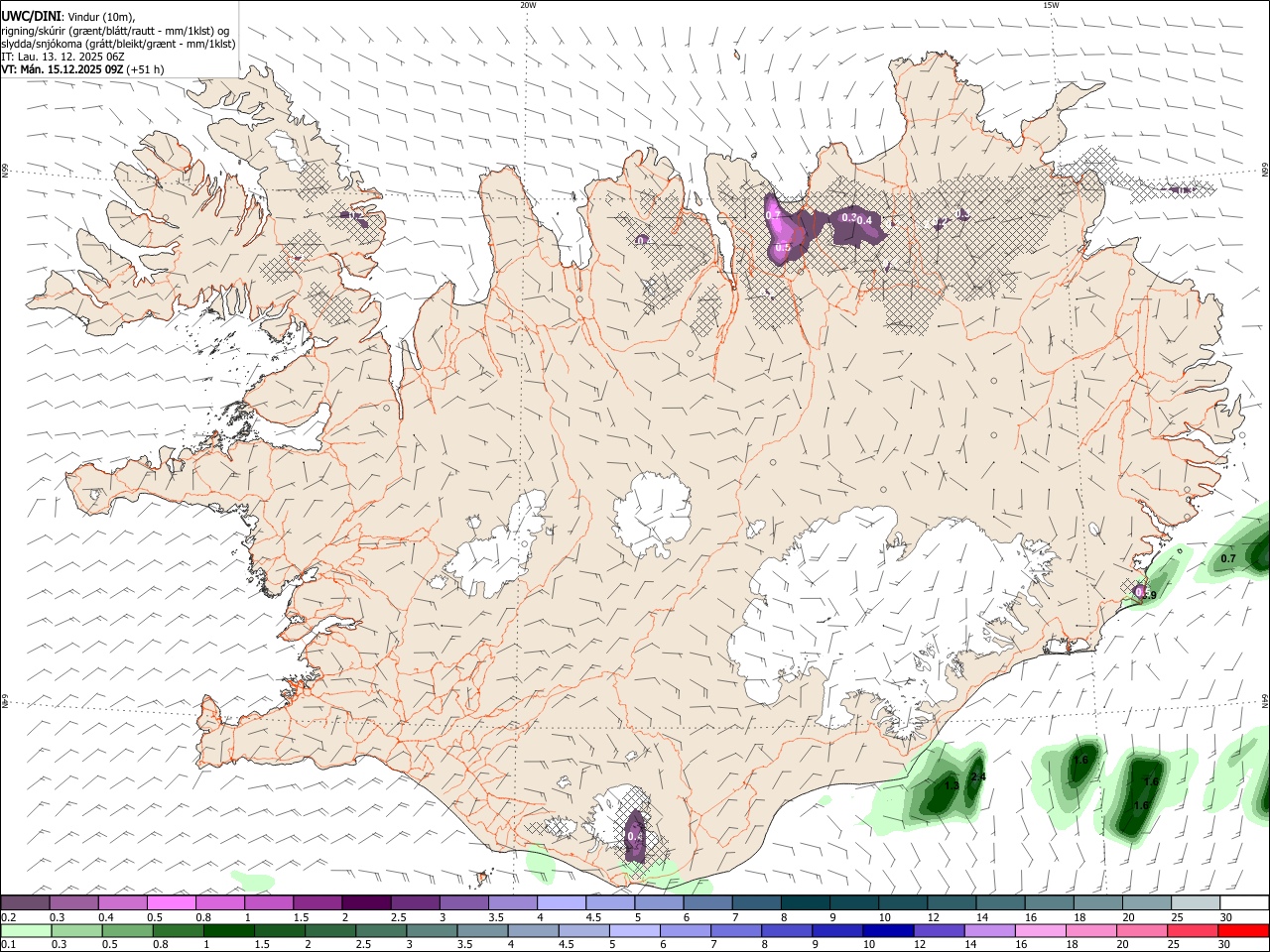Click the "0.5" value in northern snow area

tap(783, 248)
